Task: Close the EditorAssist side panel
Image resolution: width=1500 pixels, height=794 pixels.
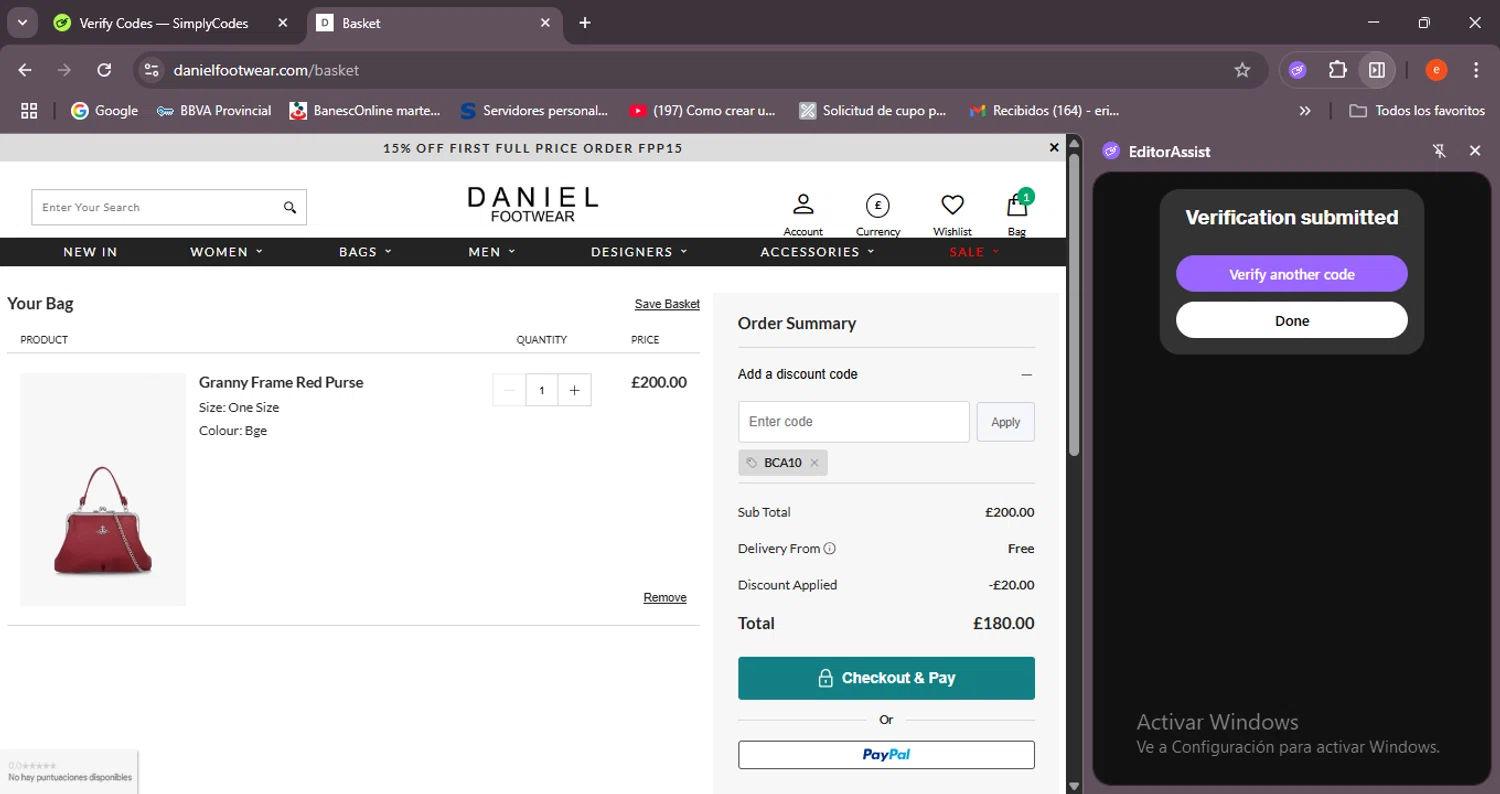Action: pyautogui.click(x=1475, y=151)
